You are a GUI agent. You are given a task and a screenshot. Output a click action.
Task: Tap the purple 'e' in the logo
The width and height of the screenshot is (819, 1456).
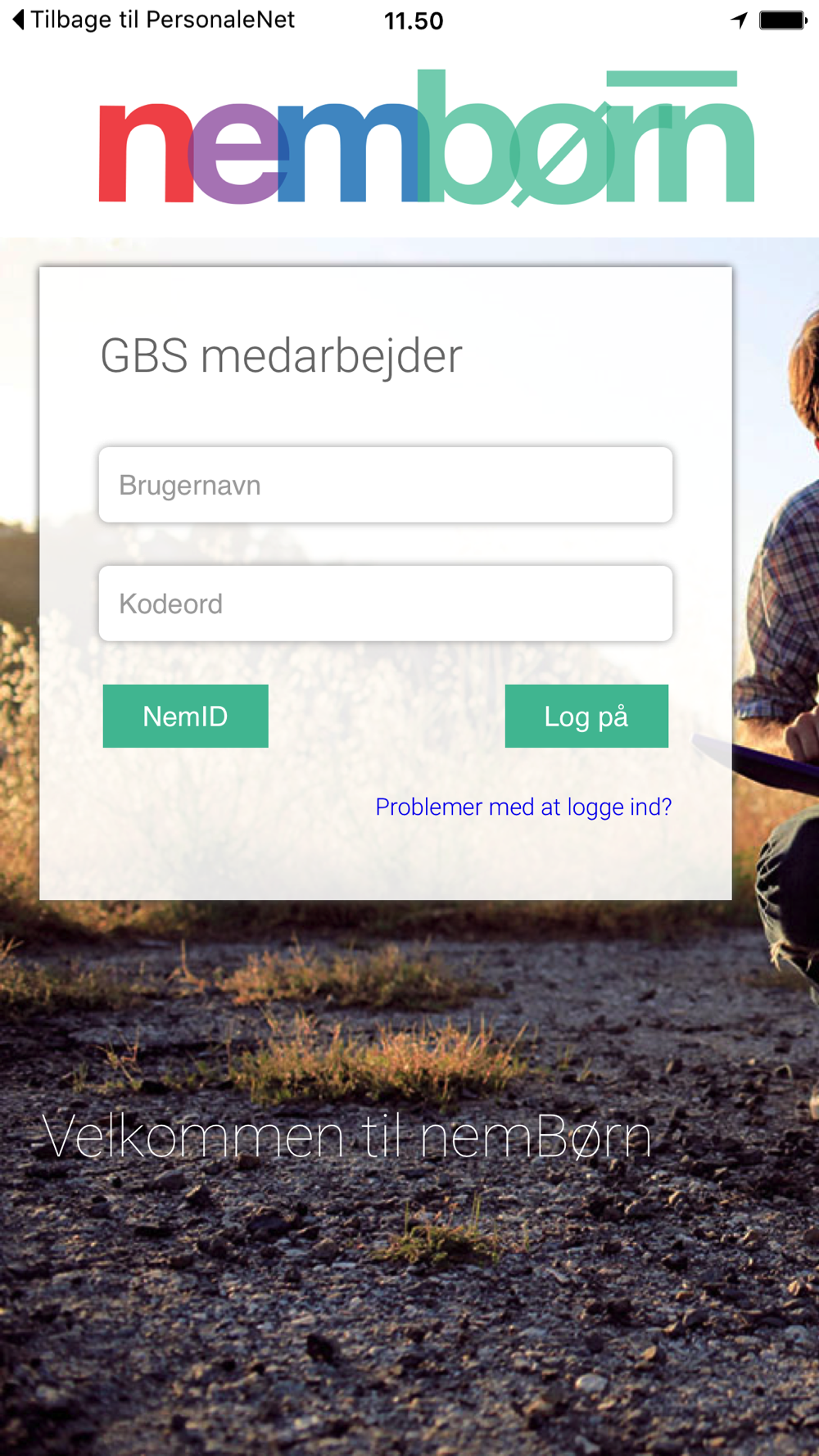pos(239,154)
